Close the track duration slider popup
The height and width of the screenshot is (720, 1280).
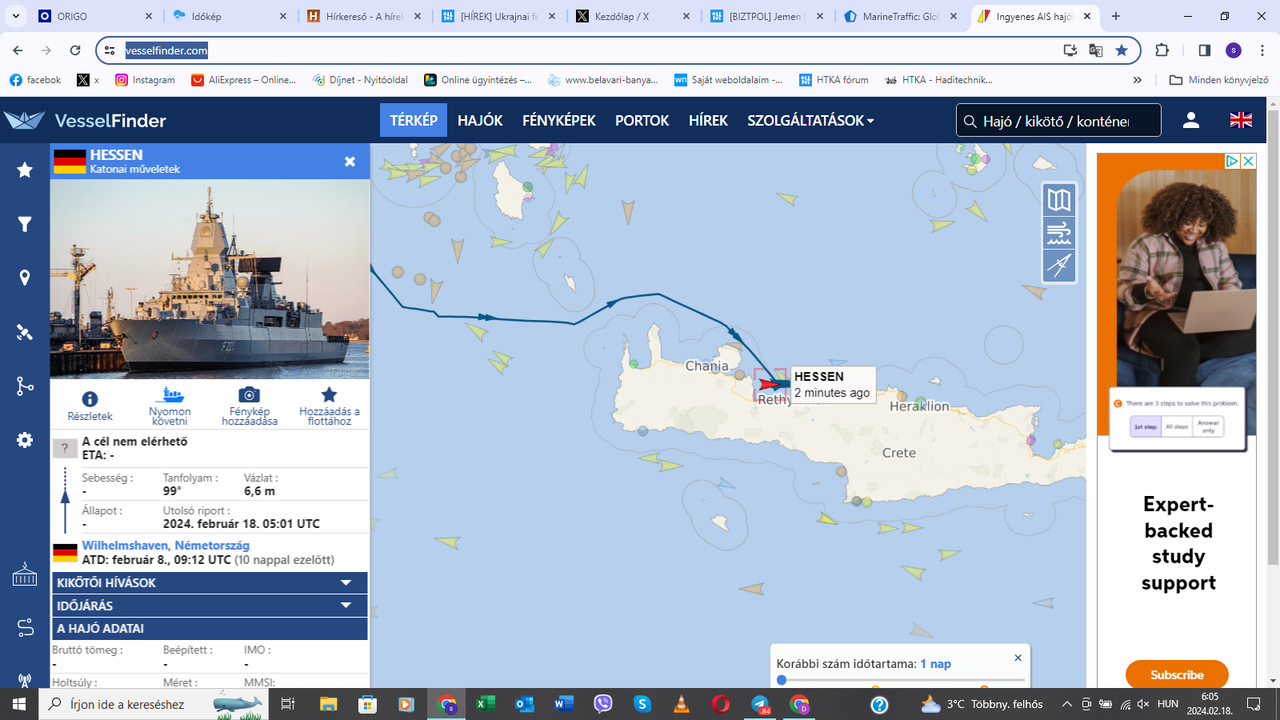pyautogui.click(x=1018, y=658)
